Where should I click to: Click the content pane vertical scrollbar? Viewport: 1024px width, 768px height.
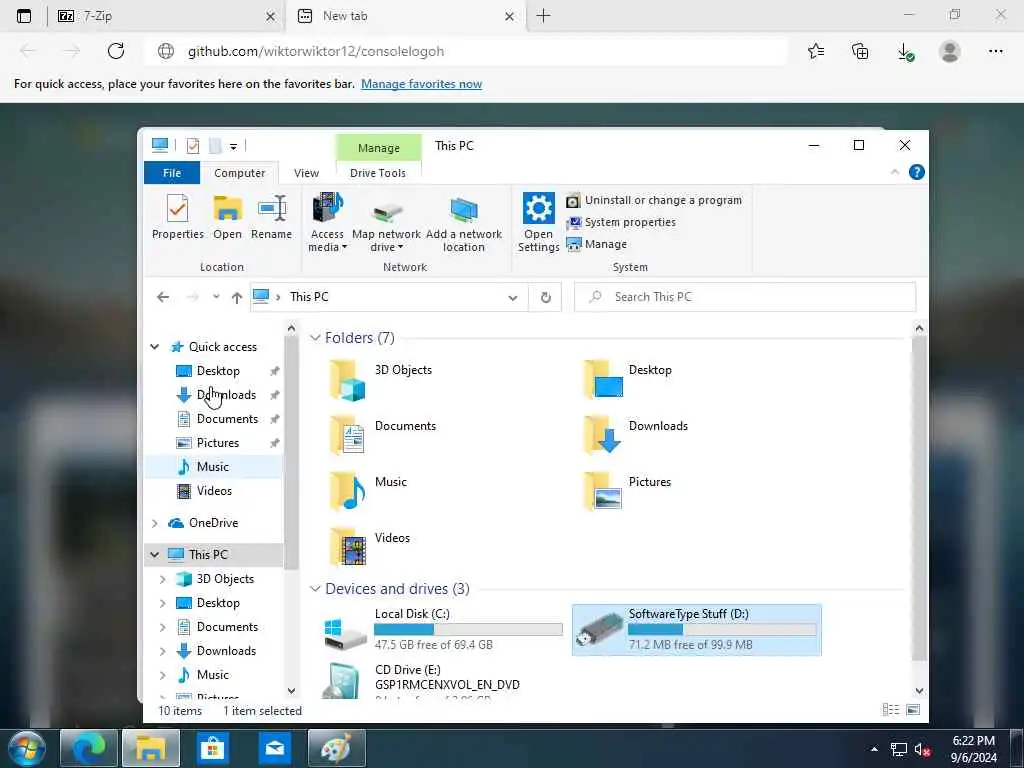(920, 498)
